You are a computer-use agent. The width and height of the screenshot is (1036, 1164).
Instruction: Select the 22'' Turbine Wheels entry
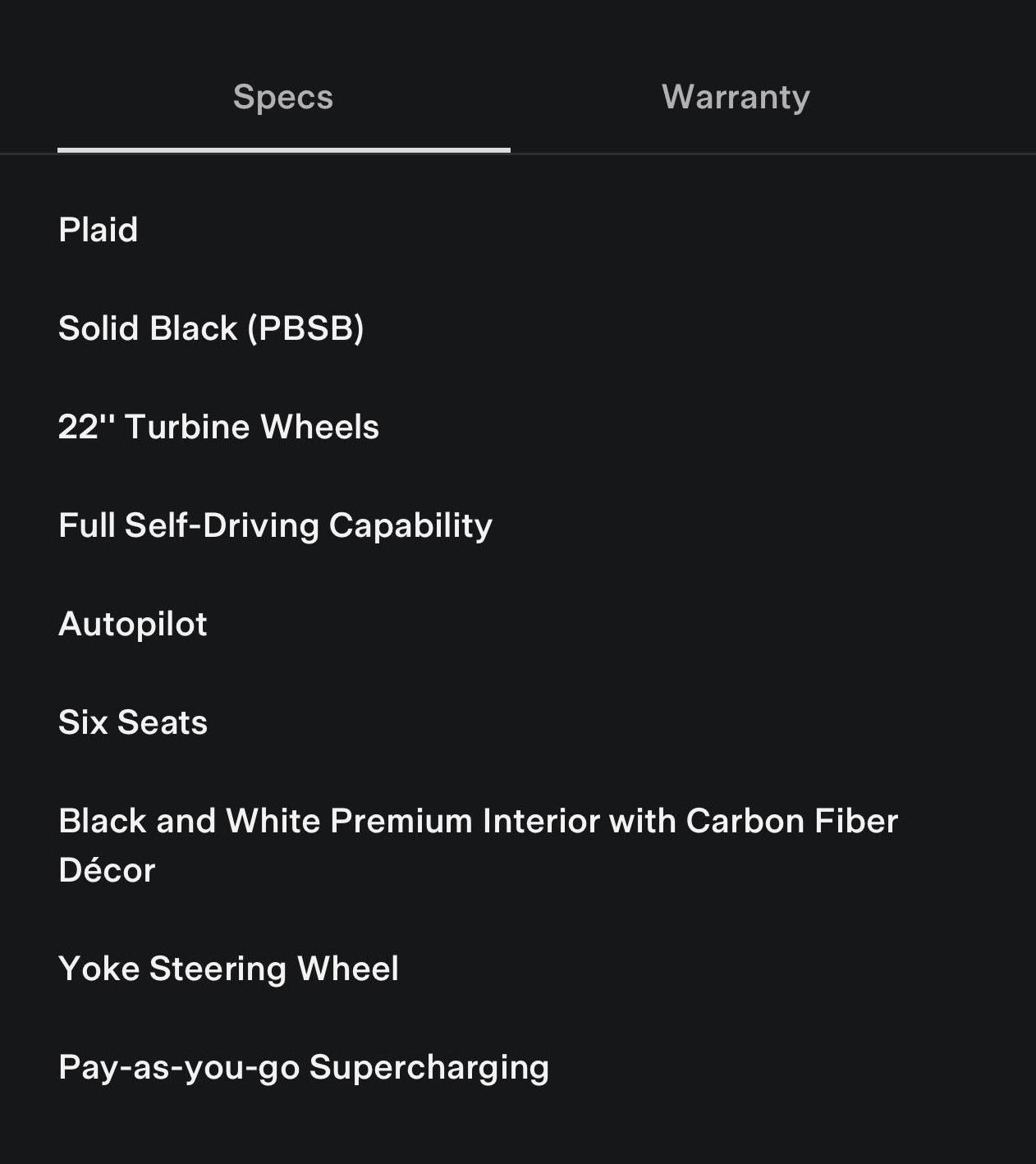(218, 427)
